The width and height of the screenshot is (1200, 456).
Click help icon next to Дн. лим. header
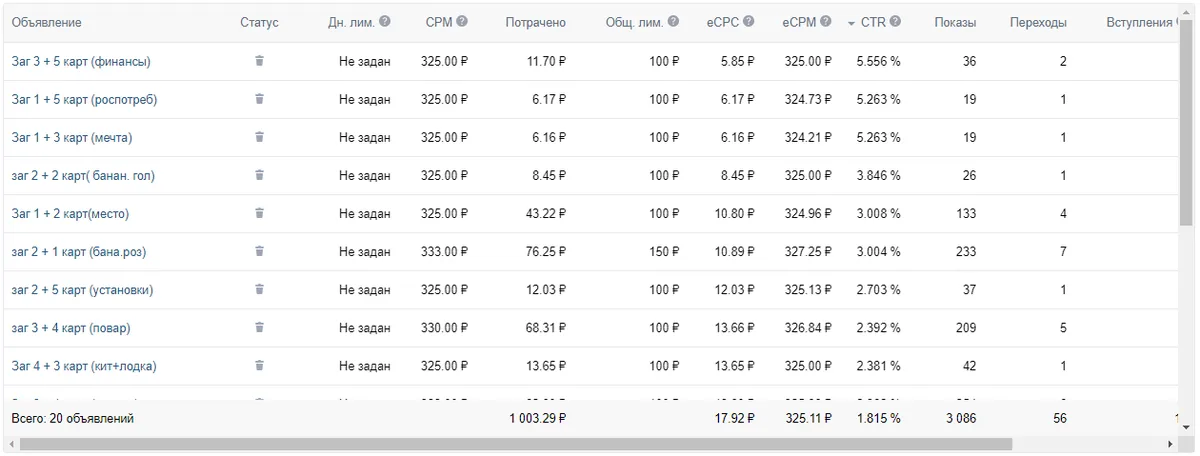(385, 22)
